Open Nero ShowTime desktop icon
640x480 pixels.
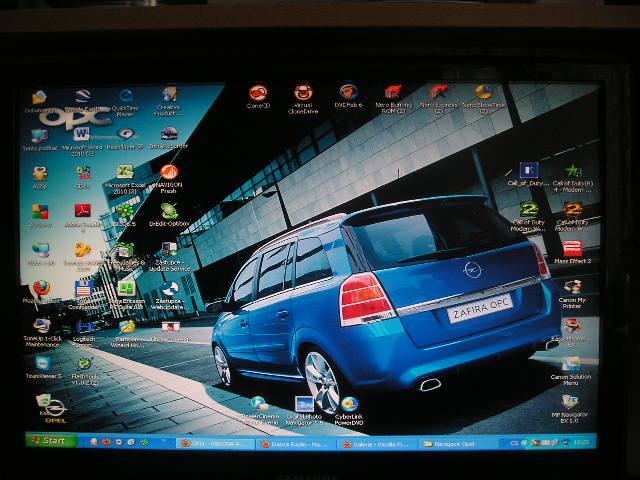483,94
